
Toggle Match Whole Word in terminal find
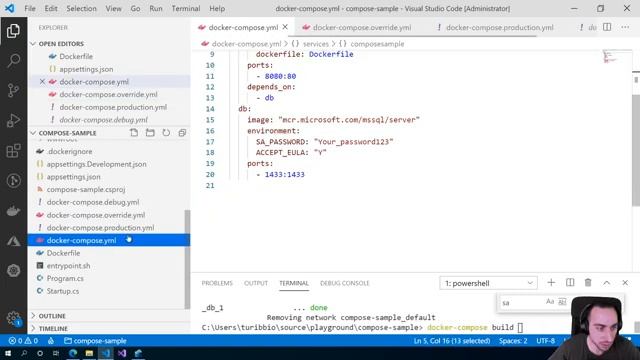click(x=562, y=302)
